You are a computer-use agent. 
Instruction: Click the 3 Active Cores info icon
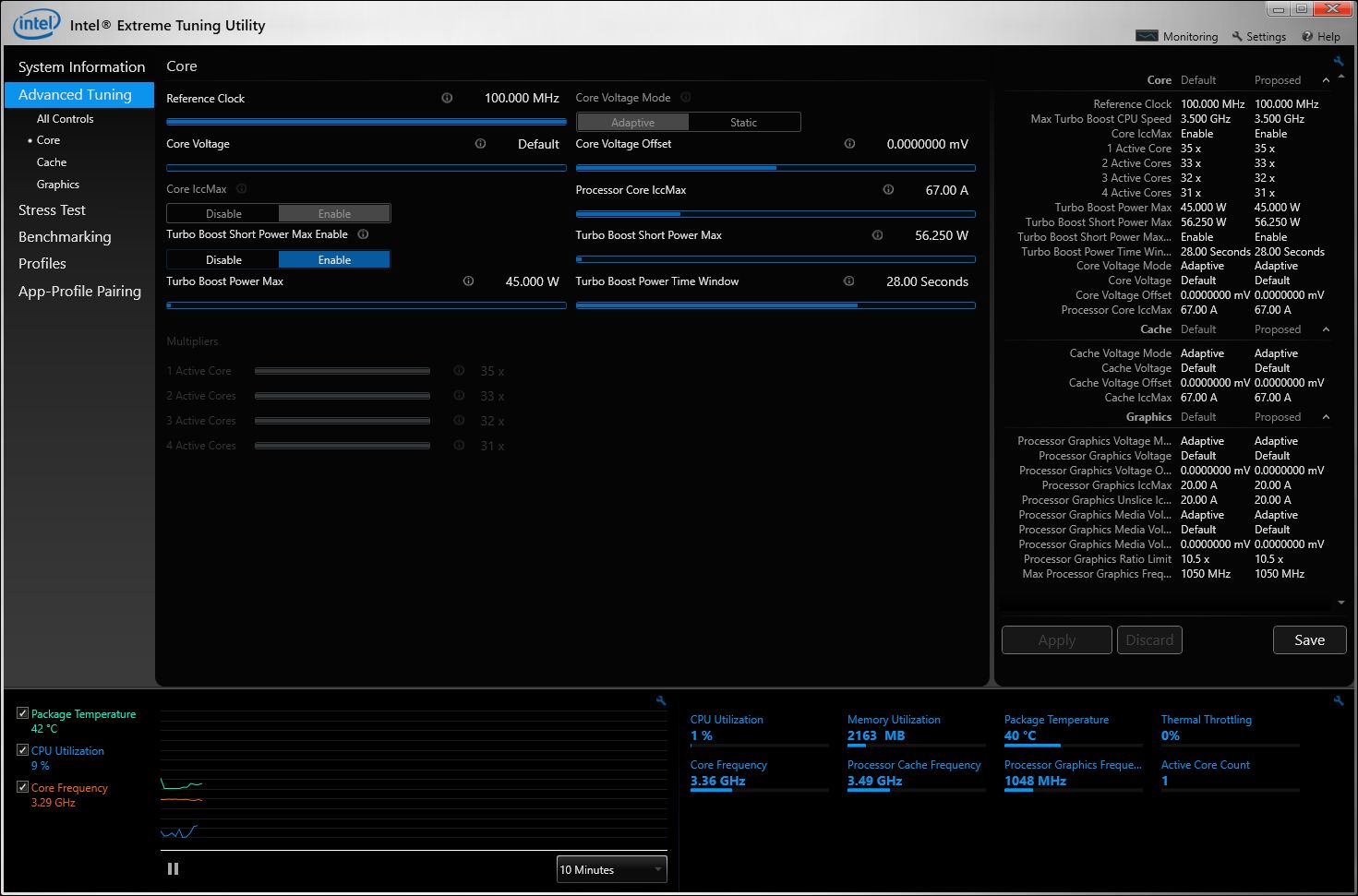(459, 421)
